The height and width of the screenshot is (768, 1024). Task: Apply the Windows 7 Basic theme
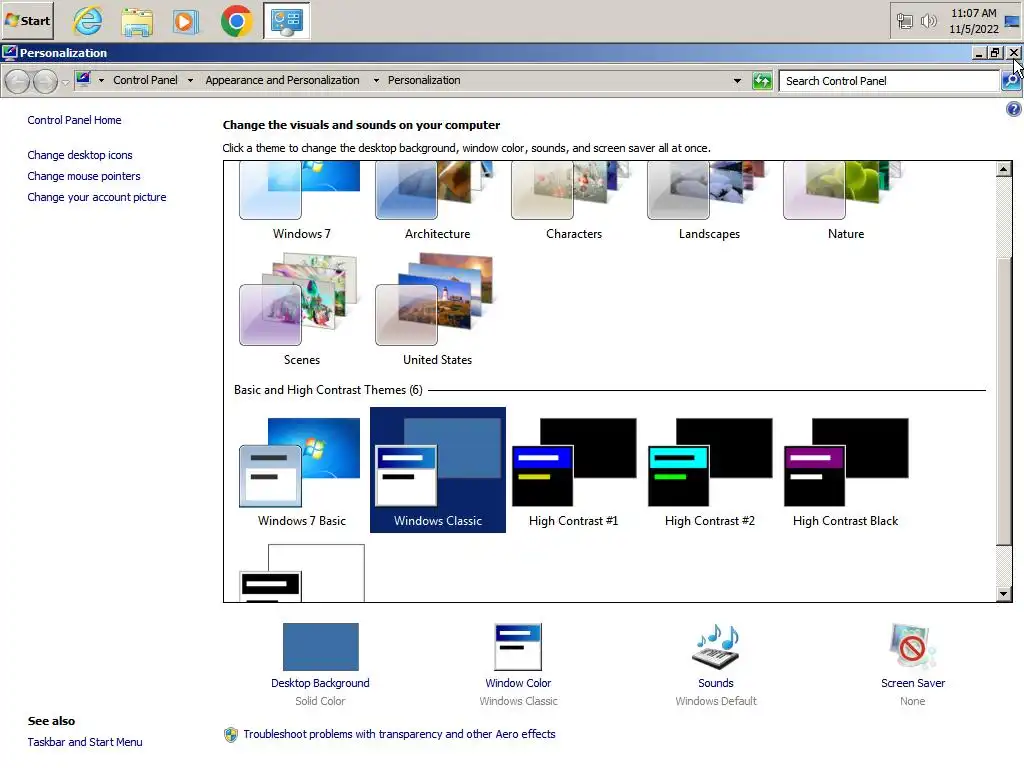coord(301,470)
